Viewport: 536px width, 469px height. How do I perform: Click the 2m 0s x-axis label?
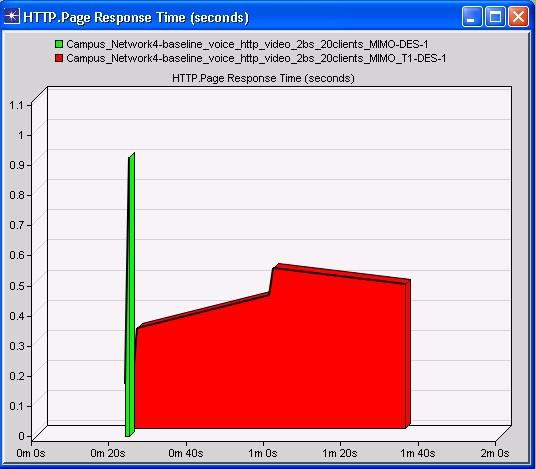click(x=495, y=453)
